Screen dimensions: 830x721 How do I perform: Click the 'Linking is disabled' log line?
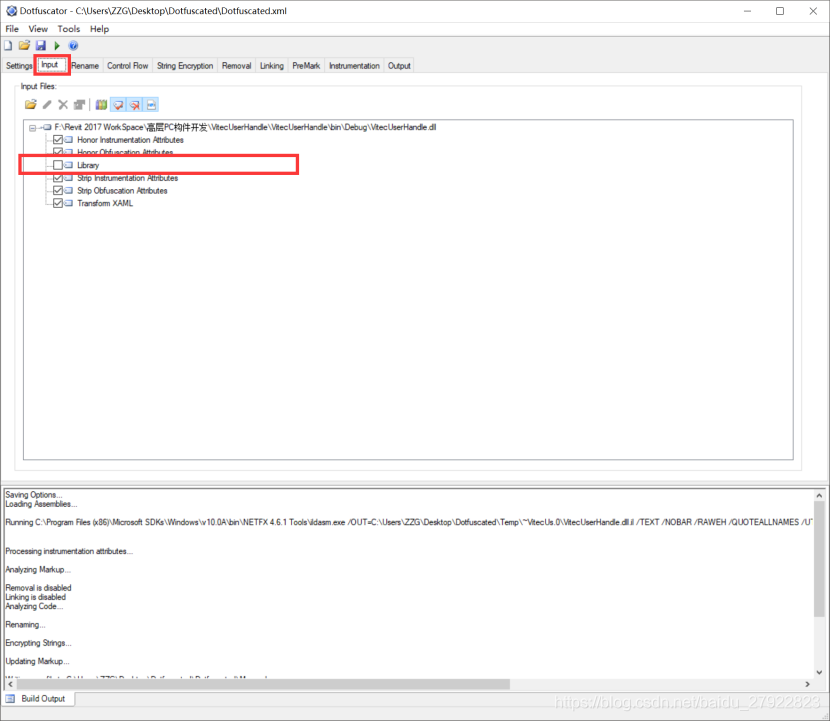point(35,597)
